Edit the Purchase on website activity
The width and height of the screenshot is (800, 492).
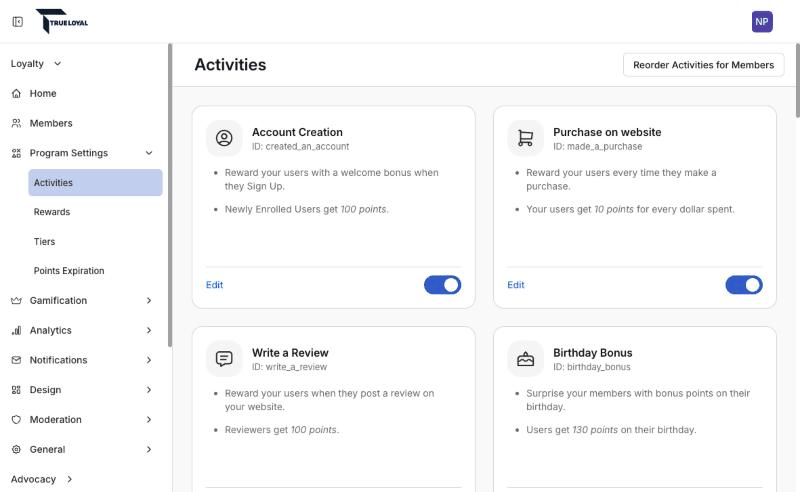tap(516, 285)
